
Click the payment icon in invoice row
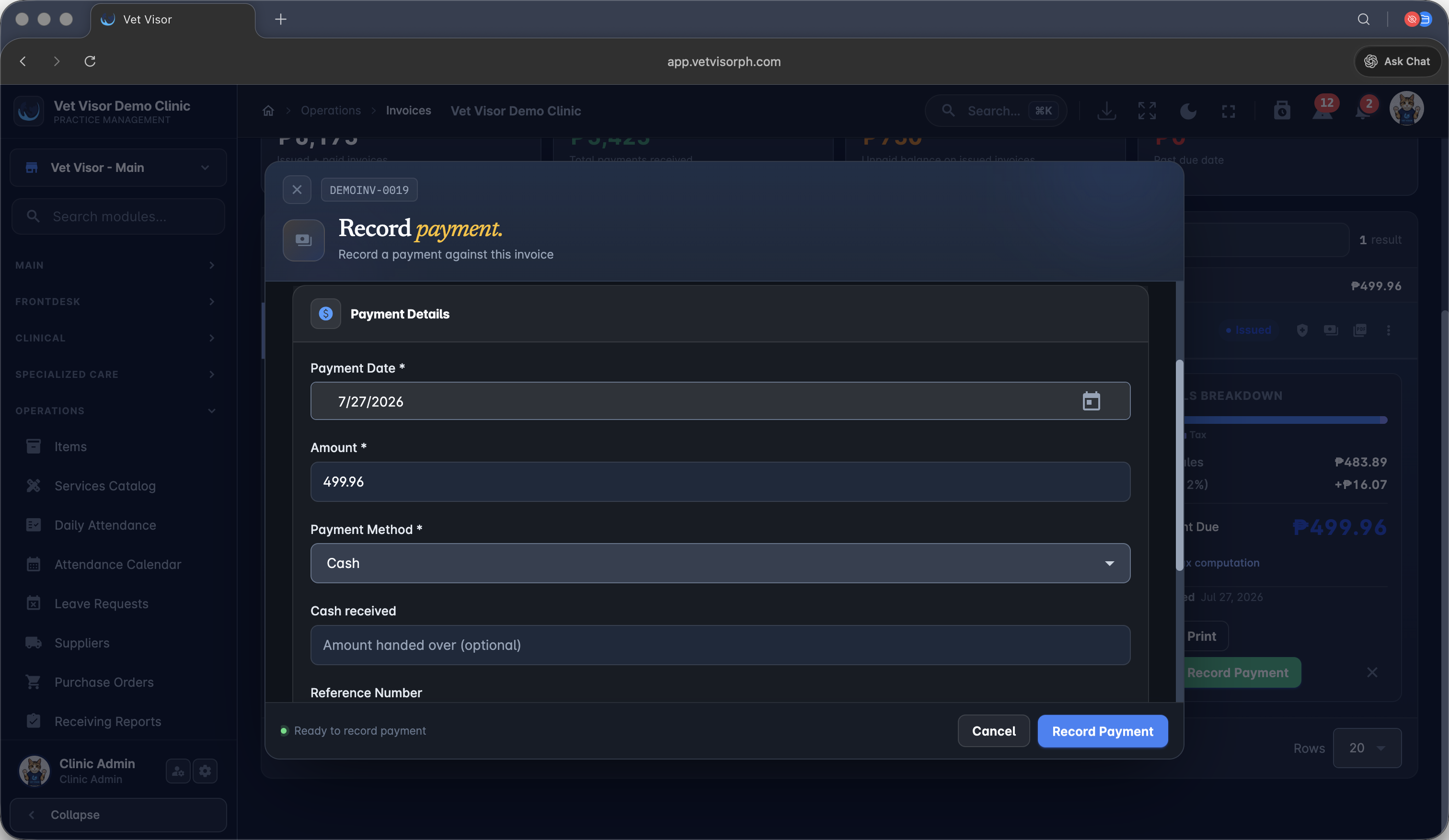(1331, 330)
